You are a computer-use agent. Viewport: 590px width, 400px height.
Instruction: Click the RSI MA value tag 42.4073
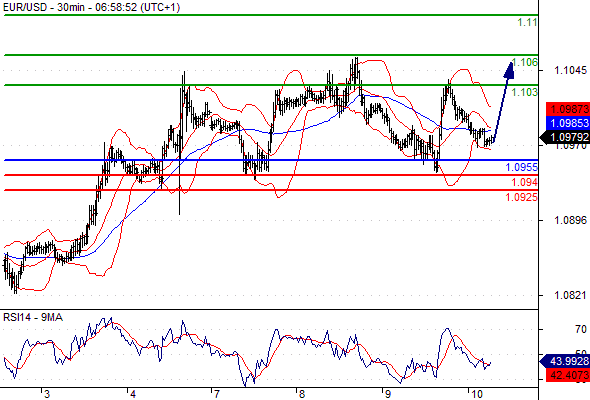568,375
